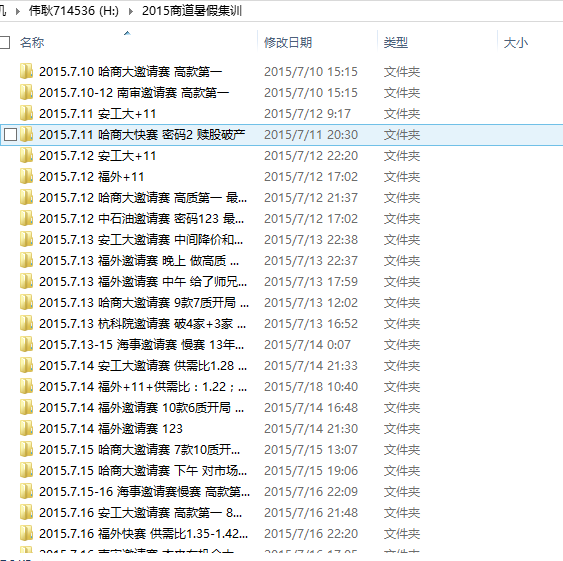Click 文件夹 type in 2015/7/16 21:48 row

pyautogui.click(x=402, y=512)
